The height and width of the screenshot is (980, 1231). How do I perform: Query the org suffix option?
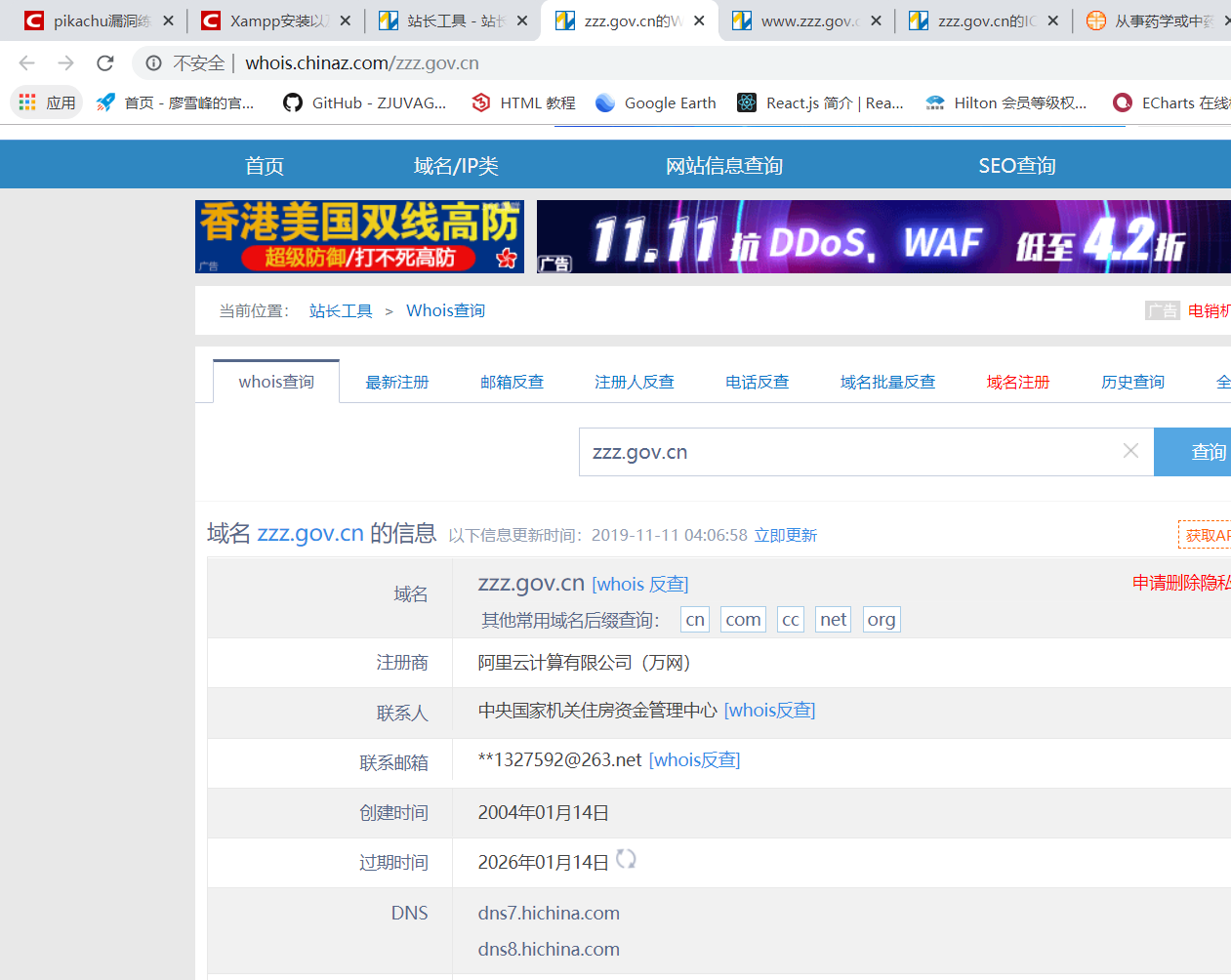(882, 620)
